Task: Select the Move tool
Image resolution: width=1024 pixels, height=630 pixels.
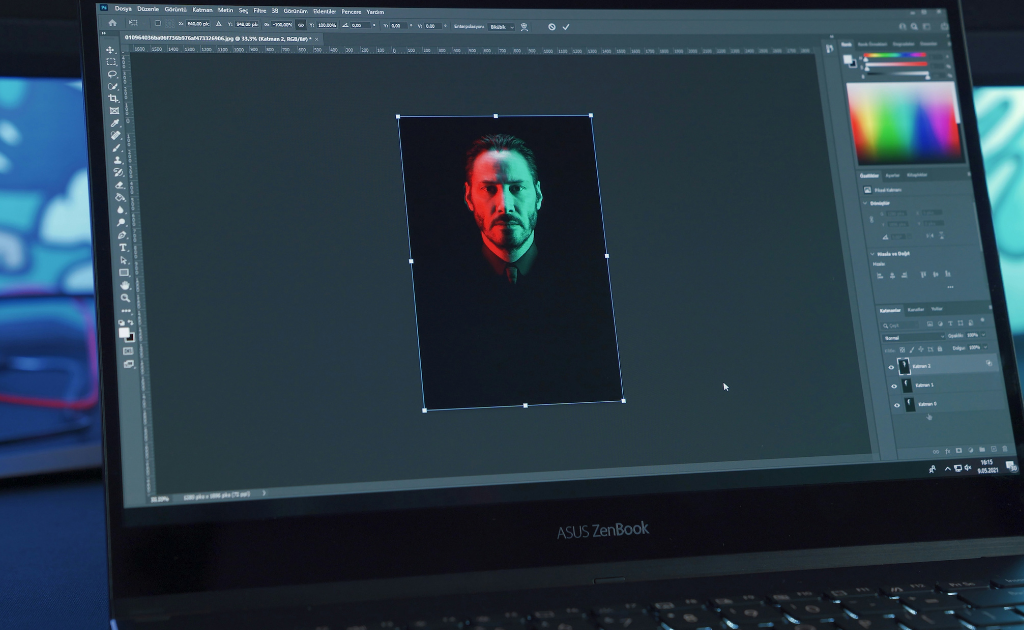Action: pyautogui.click(x=110, y=50)
